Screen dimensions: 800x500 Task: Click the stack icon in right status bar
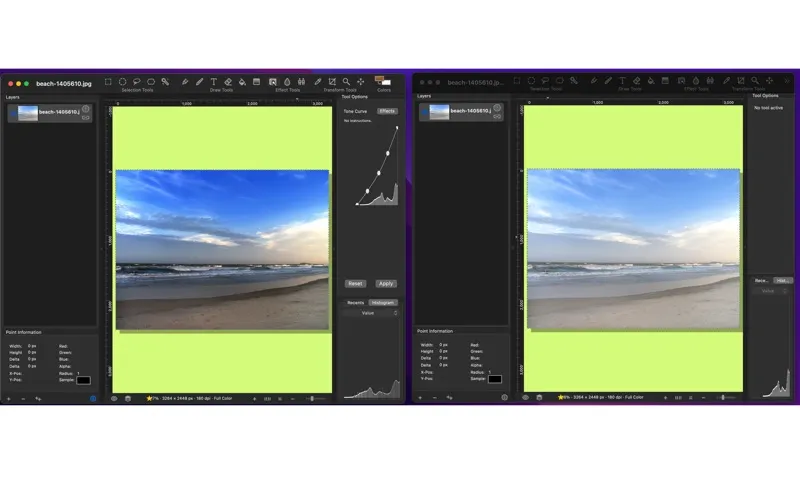[x=539, y=397]
